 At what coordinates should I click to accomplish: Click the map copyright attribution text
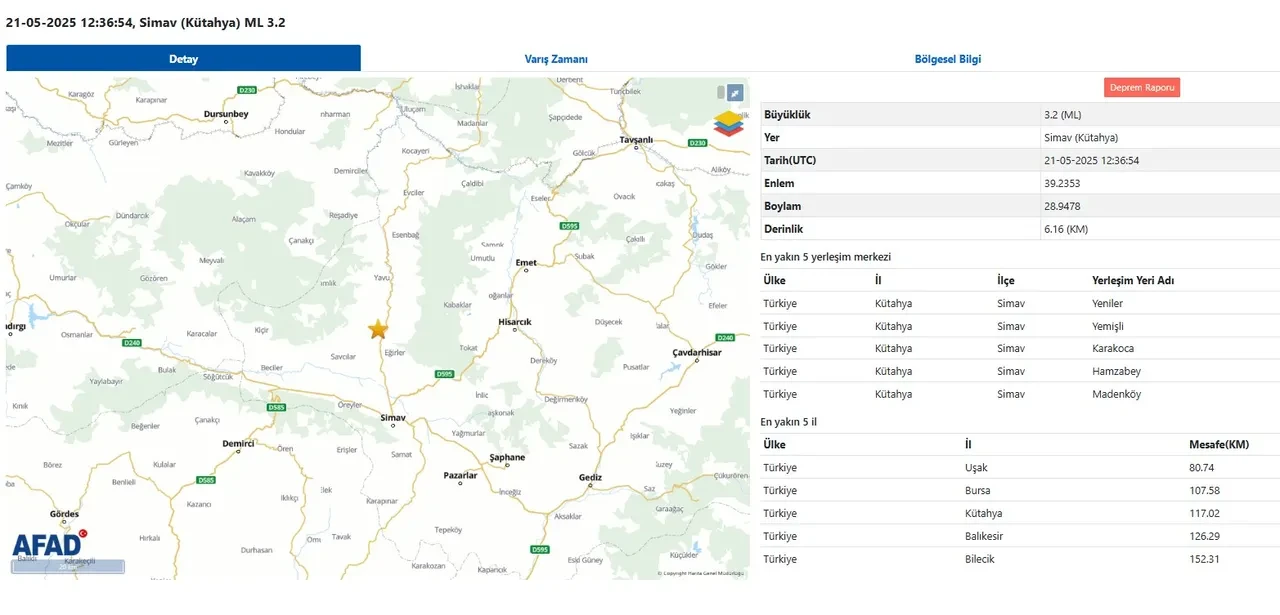(x=701, y=573)
